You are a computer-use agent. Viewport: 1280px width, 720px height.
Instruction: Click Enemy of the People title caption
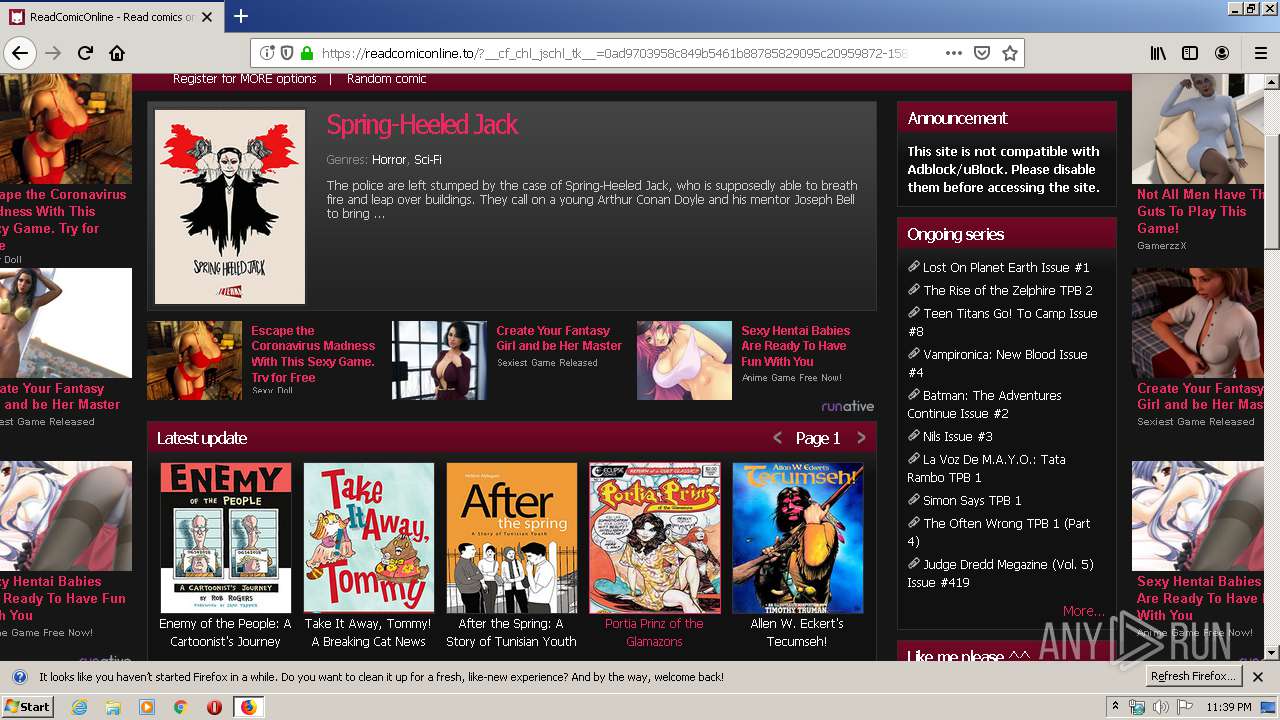(225, 632)
